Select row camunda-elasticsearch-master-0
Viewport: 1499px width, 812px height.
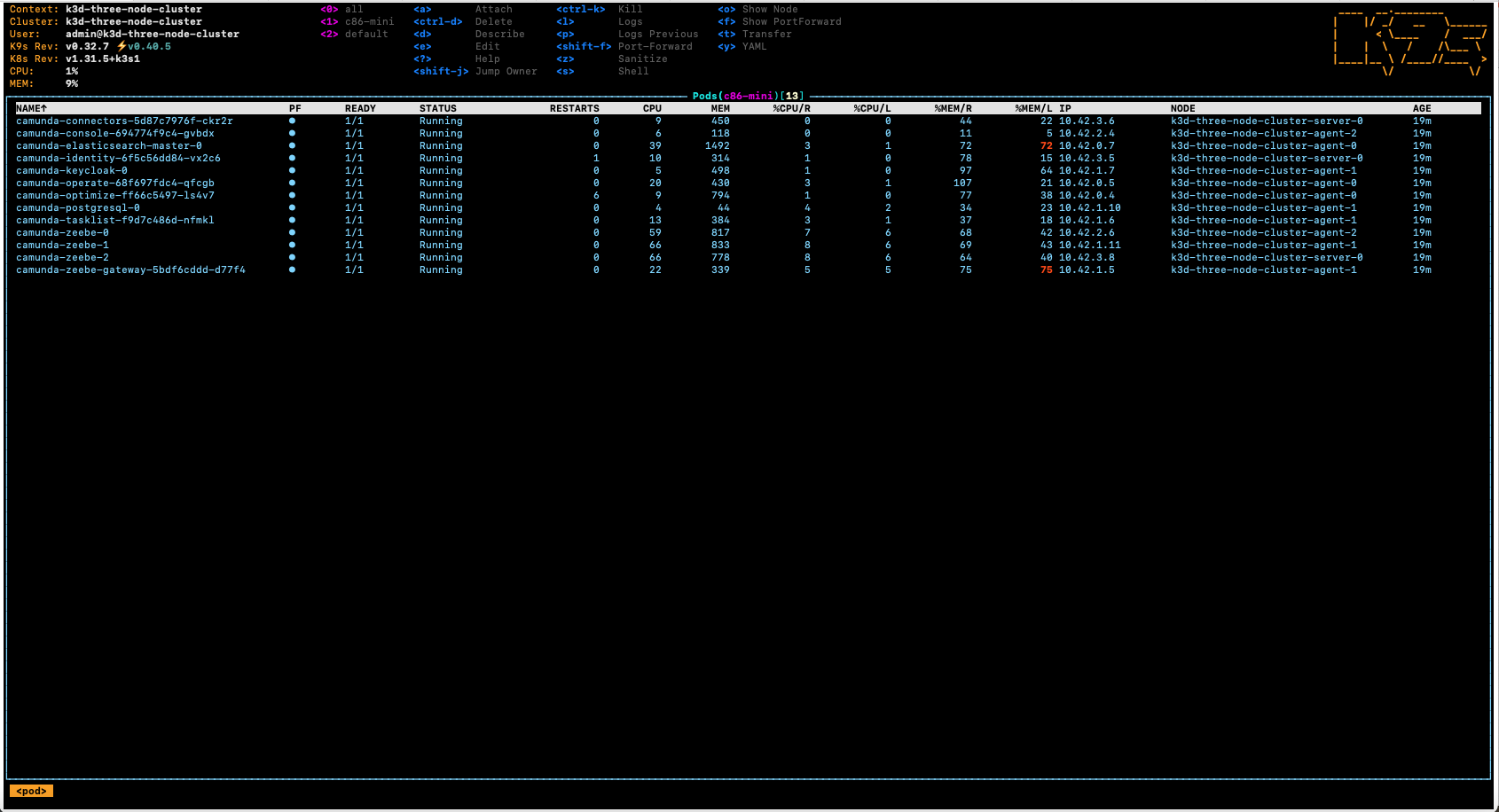pos(748,145)
